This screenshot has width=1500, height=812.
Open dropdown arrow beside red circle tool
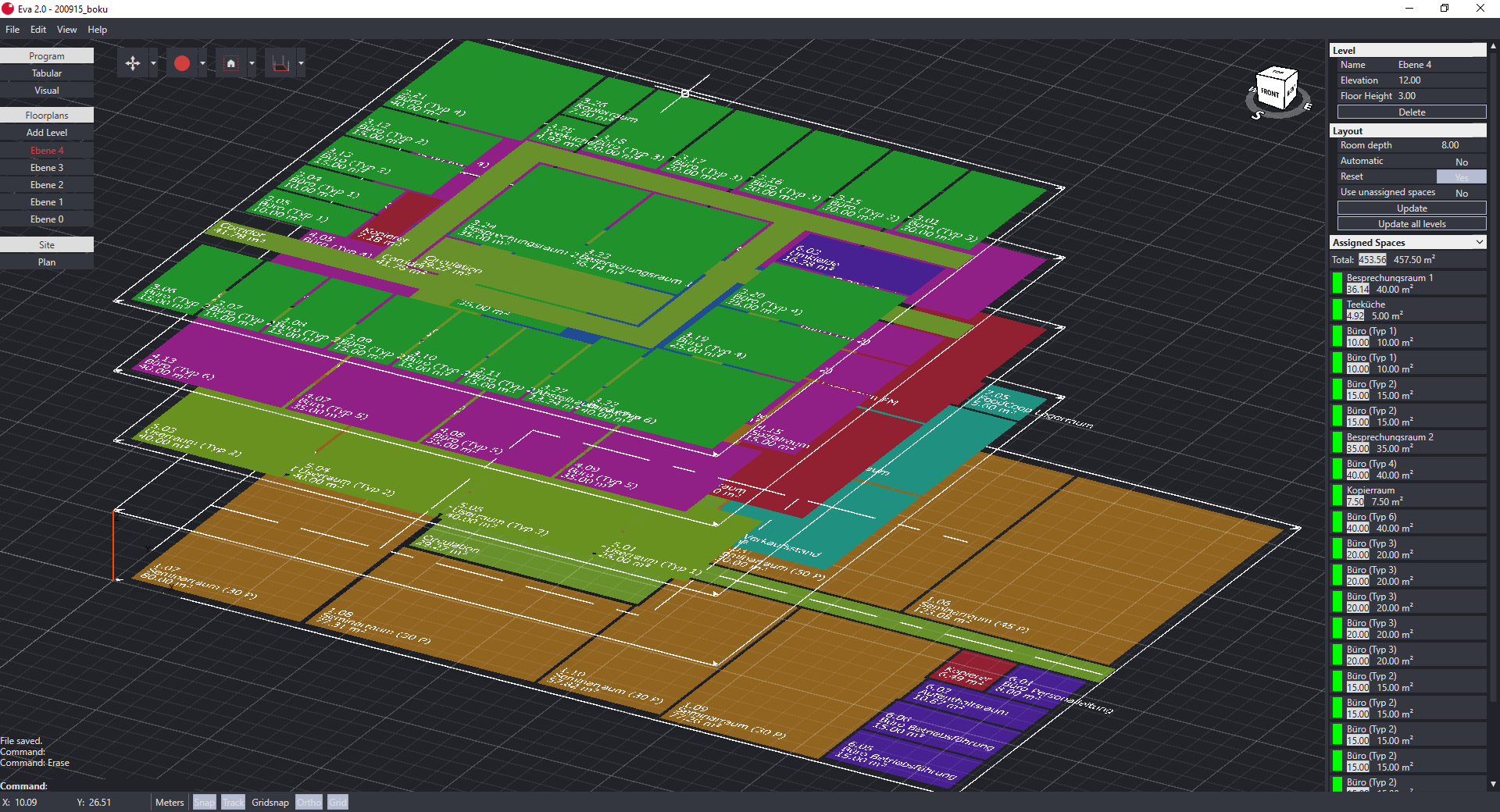(x=202, y=63)
